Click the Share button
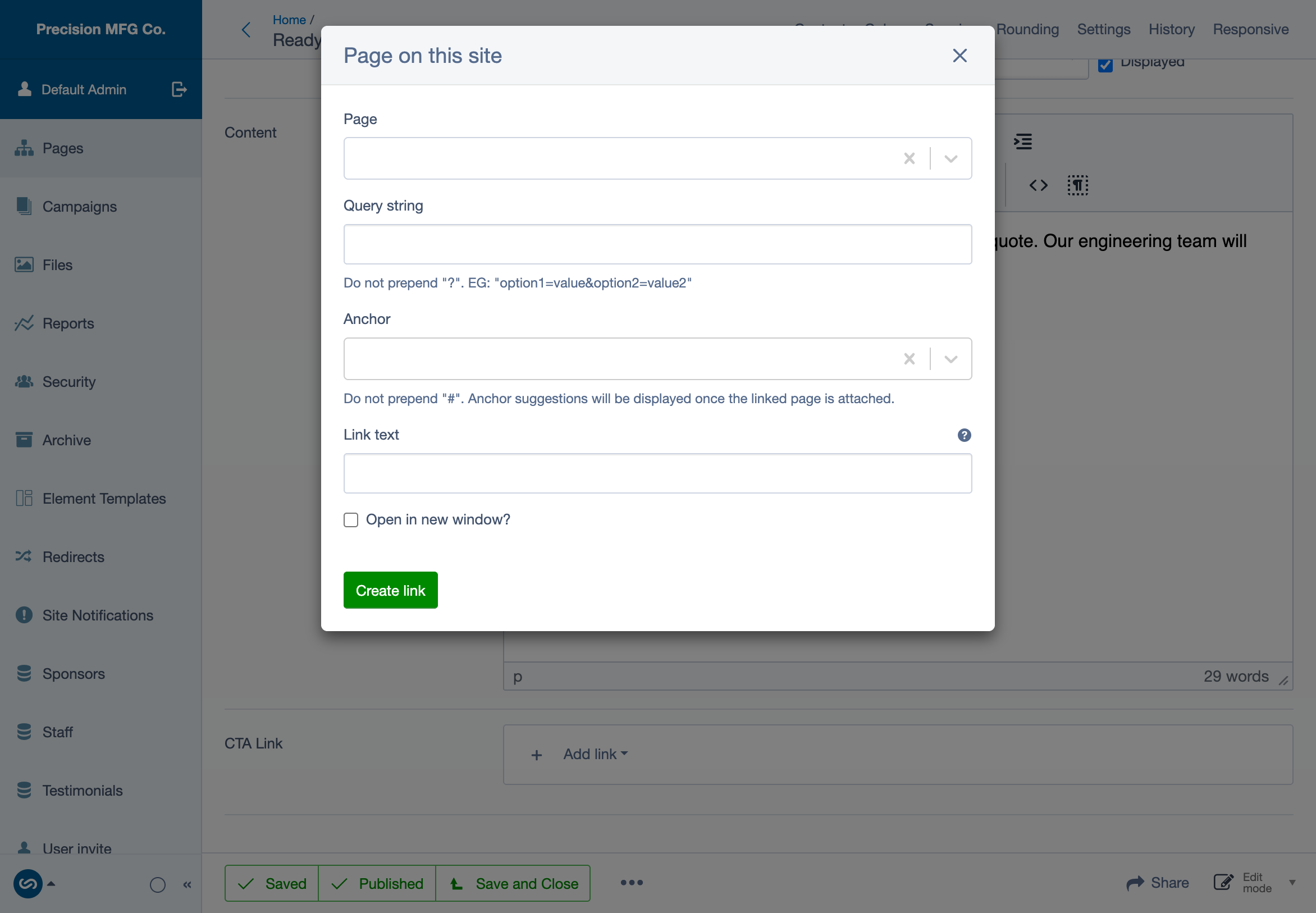Viewport: 1316px width, 913px height. coord(1157,883)
